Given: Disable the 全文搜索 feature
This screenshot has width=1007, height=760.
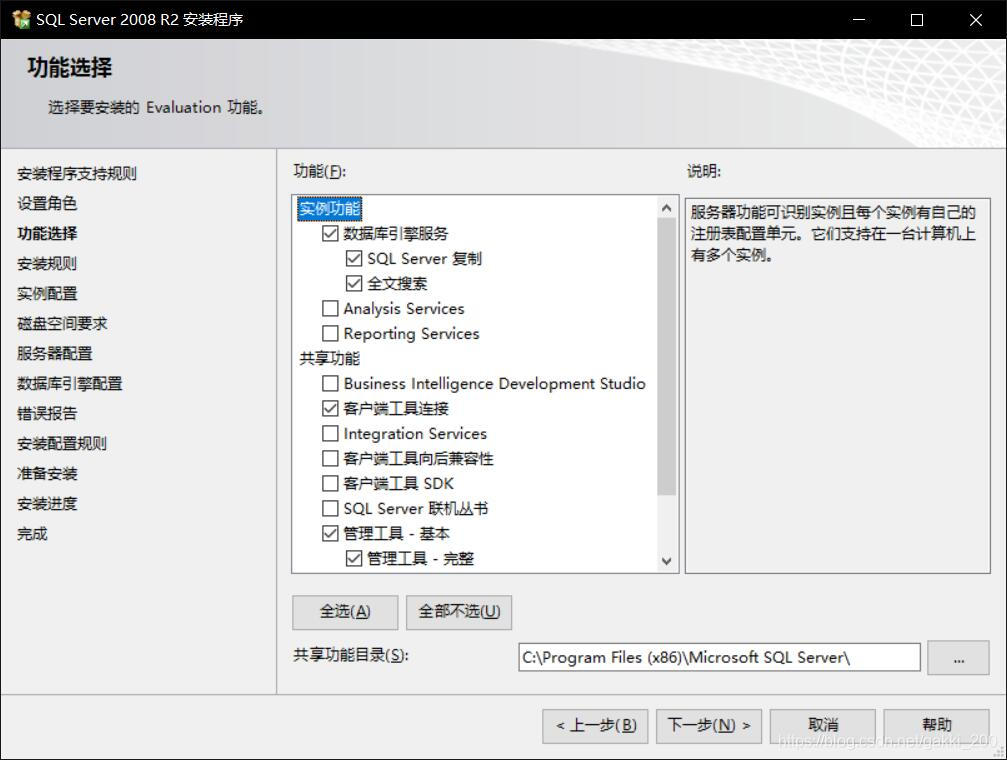Looking at the screenshot, I should coord(352,283).
